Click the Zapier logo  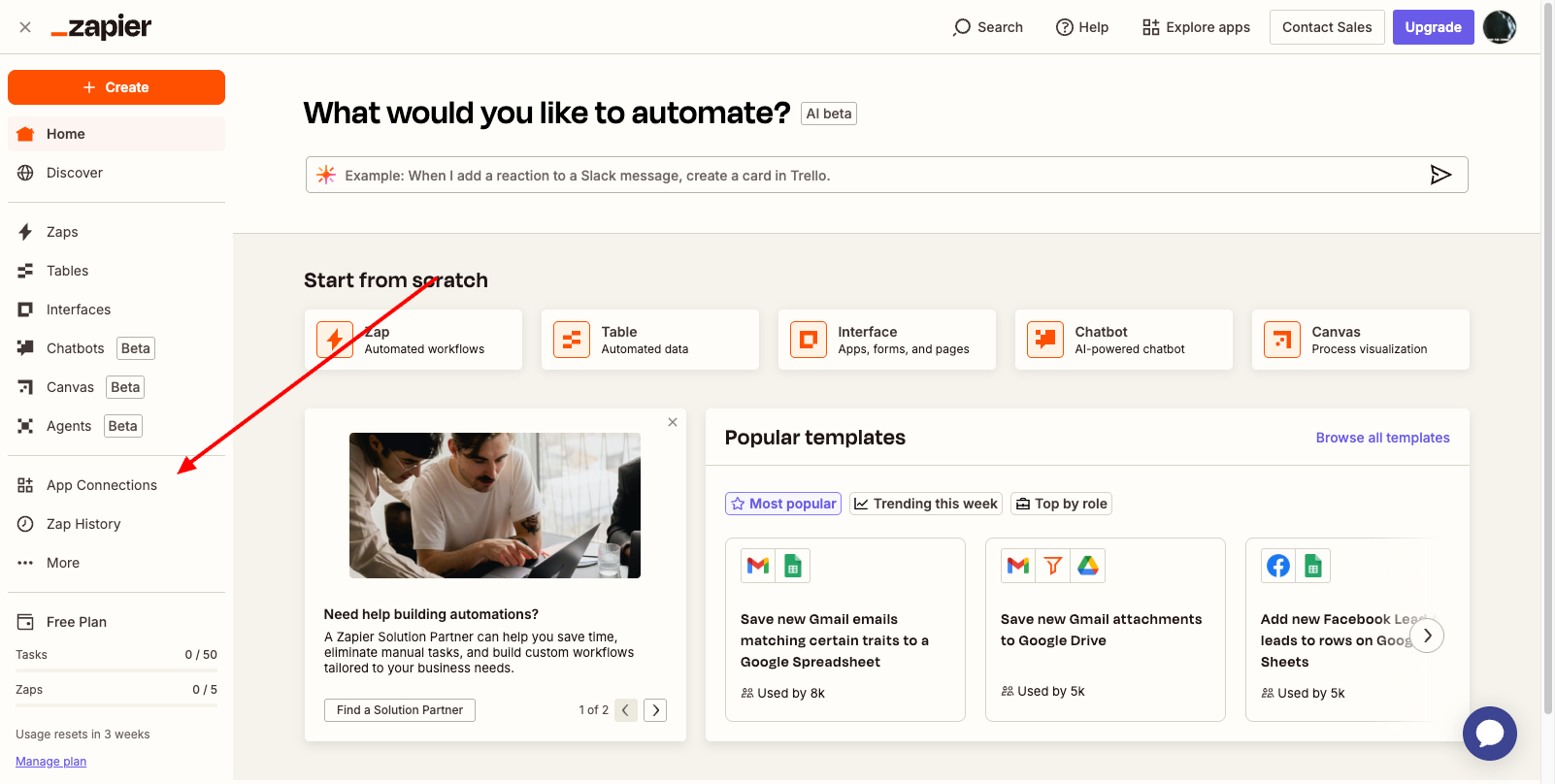tap(101, 27)
